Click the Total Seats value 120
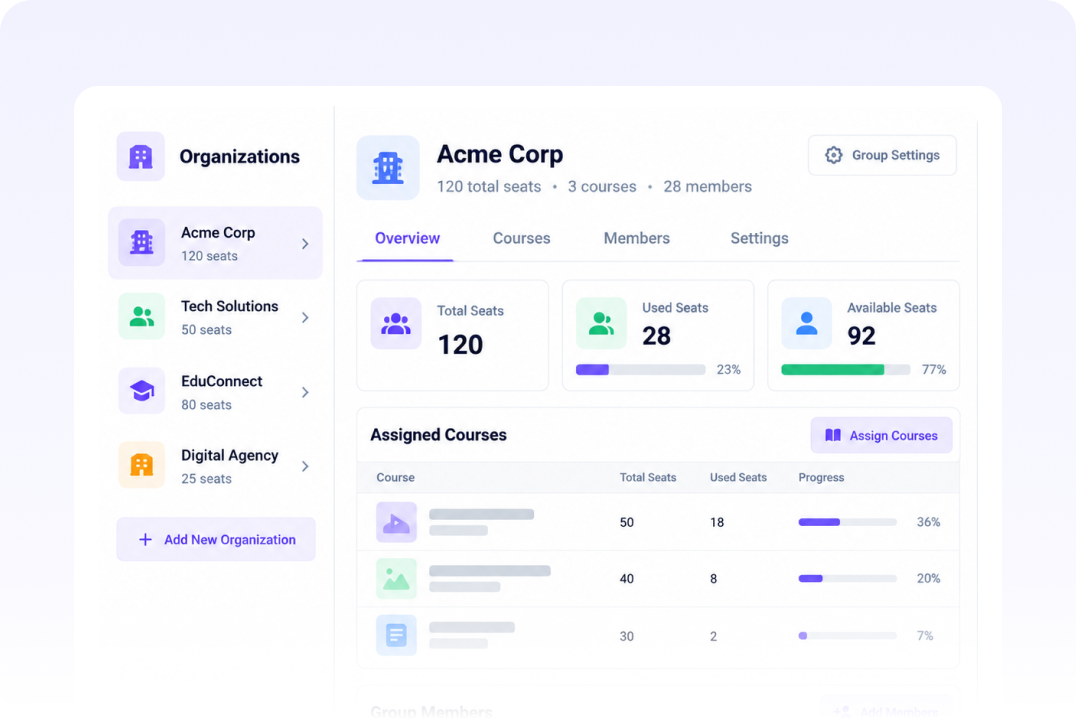 [460, 345]
